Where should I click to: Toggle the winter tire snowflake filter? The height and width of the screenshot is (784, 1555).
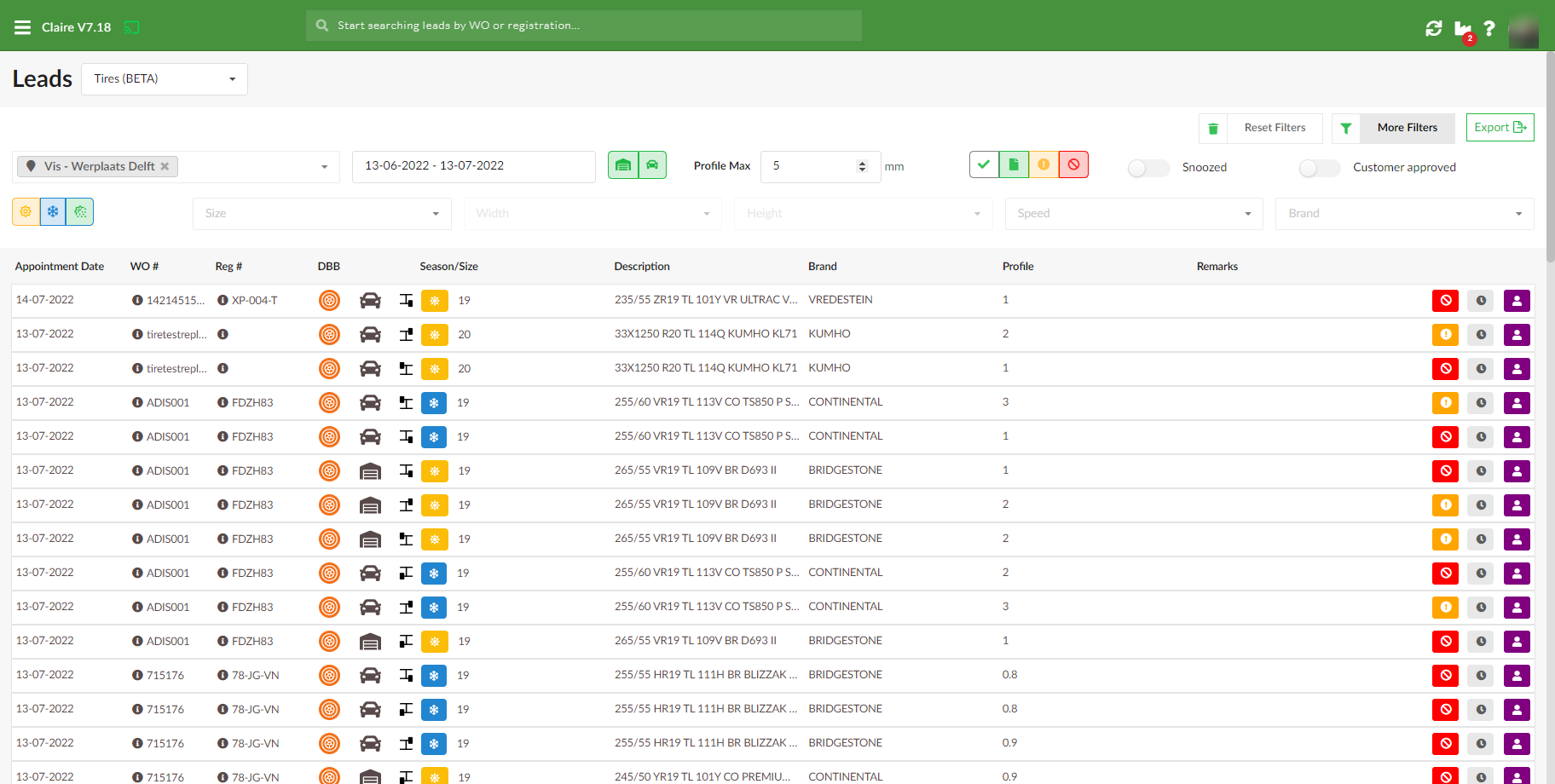pos(53,212)
